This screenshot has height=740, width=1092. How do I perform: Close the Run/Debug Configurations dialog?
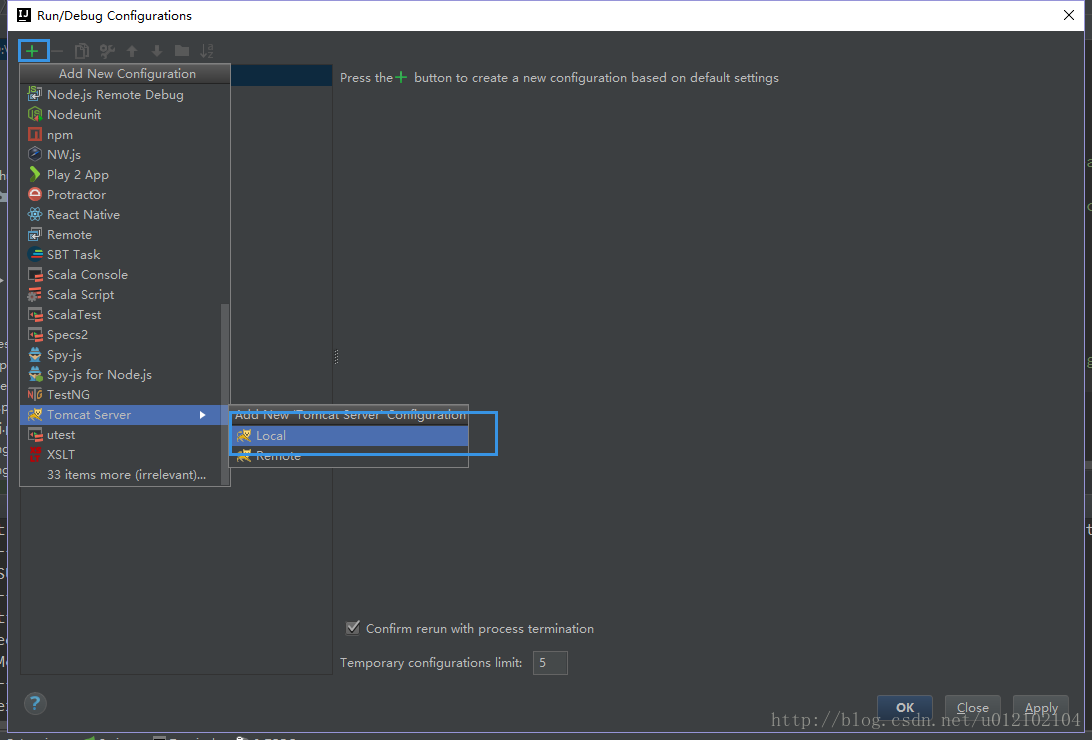coord(1069,15)
